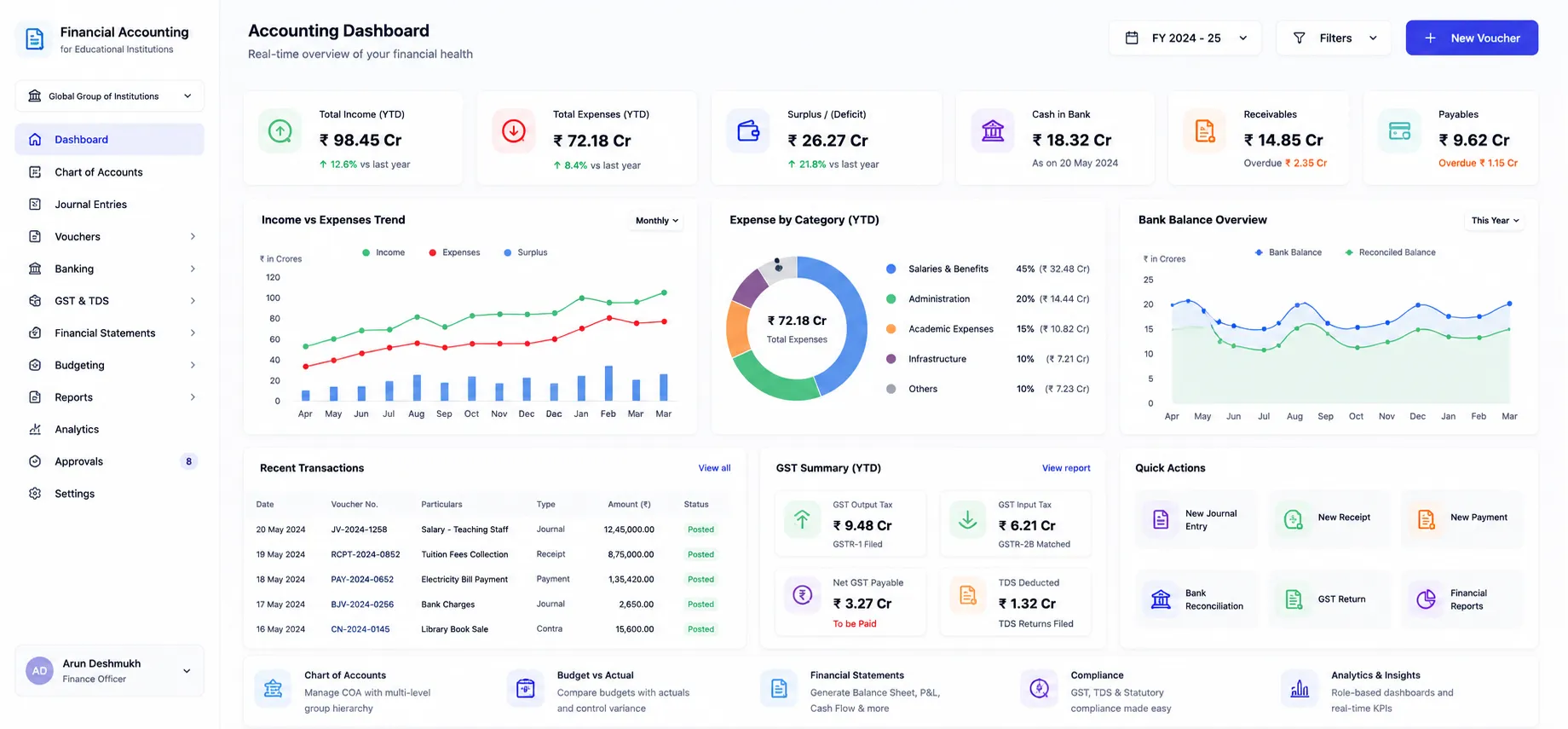Open the Filters dropdown
1568x729 pixels.
(1334, 38)
